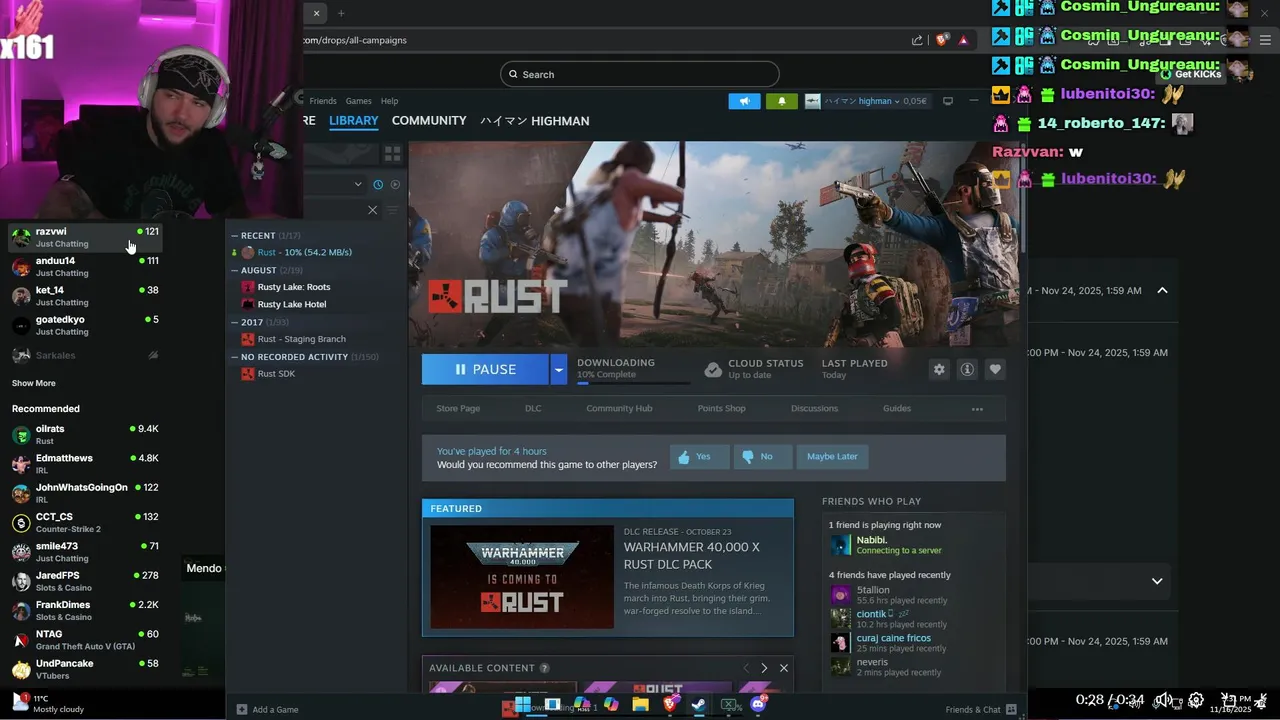
Task: Open more Rust page links ellipsis
Action: click(977, 408)
